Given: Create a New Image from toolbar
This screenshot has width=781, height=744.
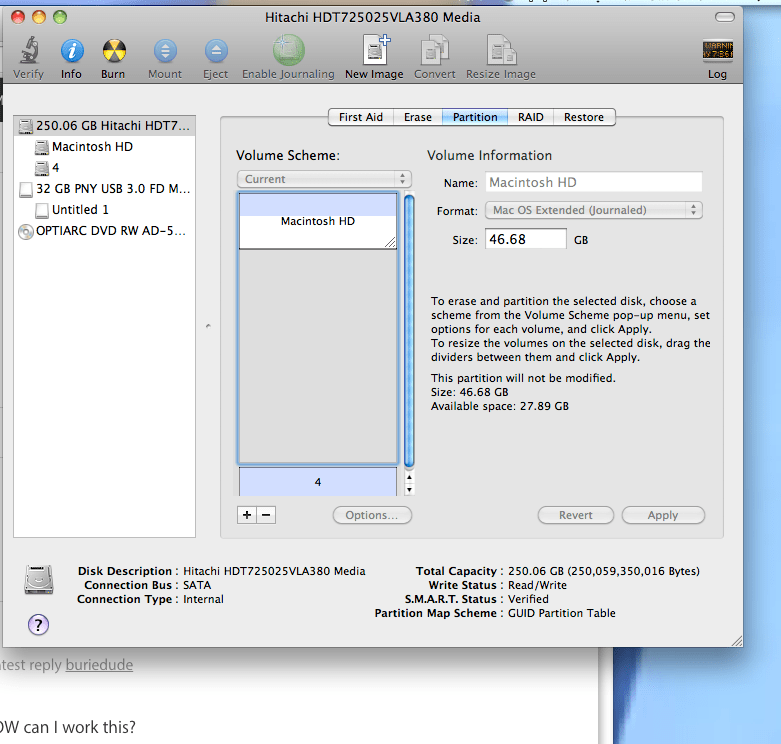Looking at the screenshot, I should pyautogui.click(x=376, y=50).
